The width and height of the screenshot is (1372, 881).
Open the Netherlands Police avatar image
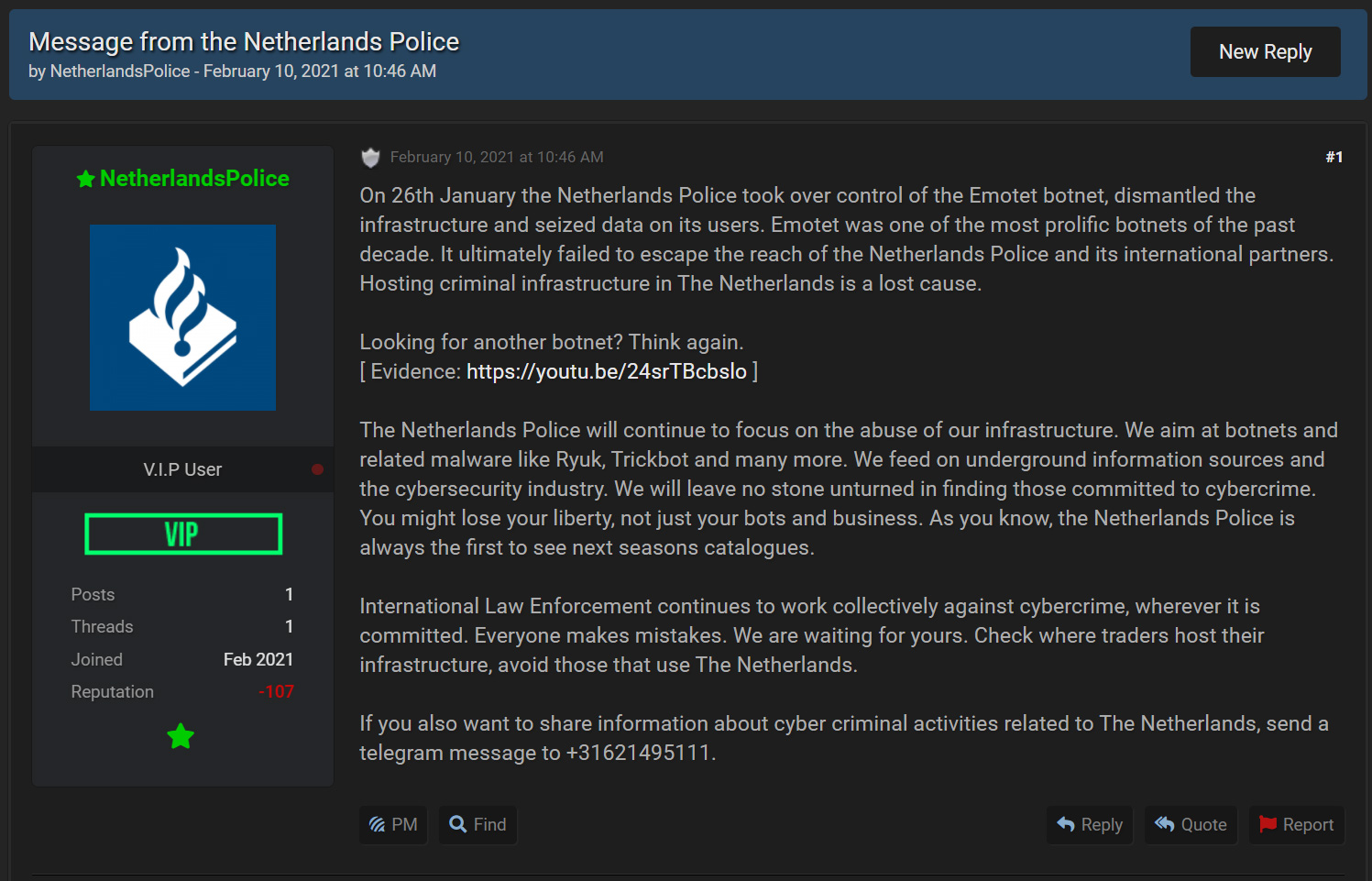pyautogui.click(x=182, y=317)
